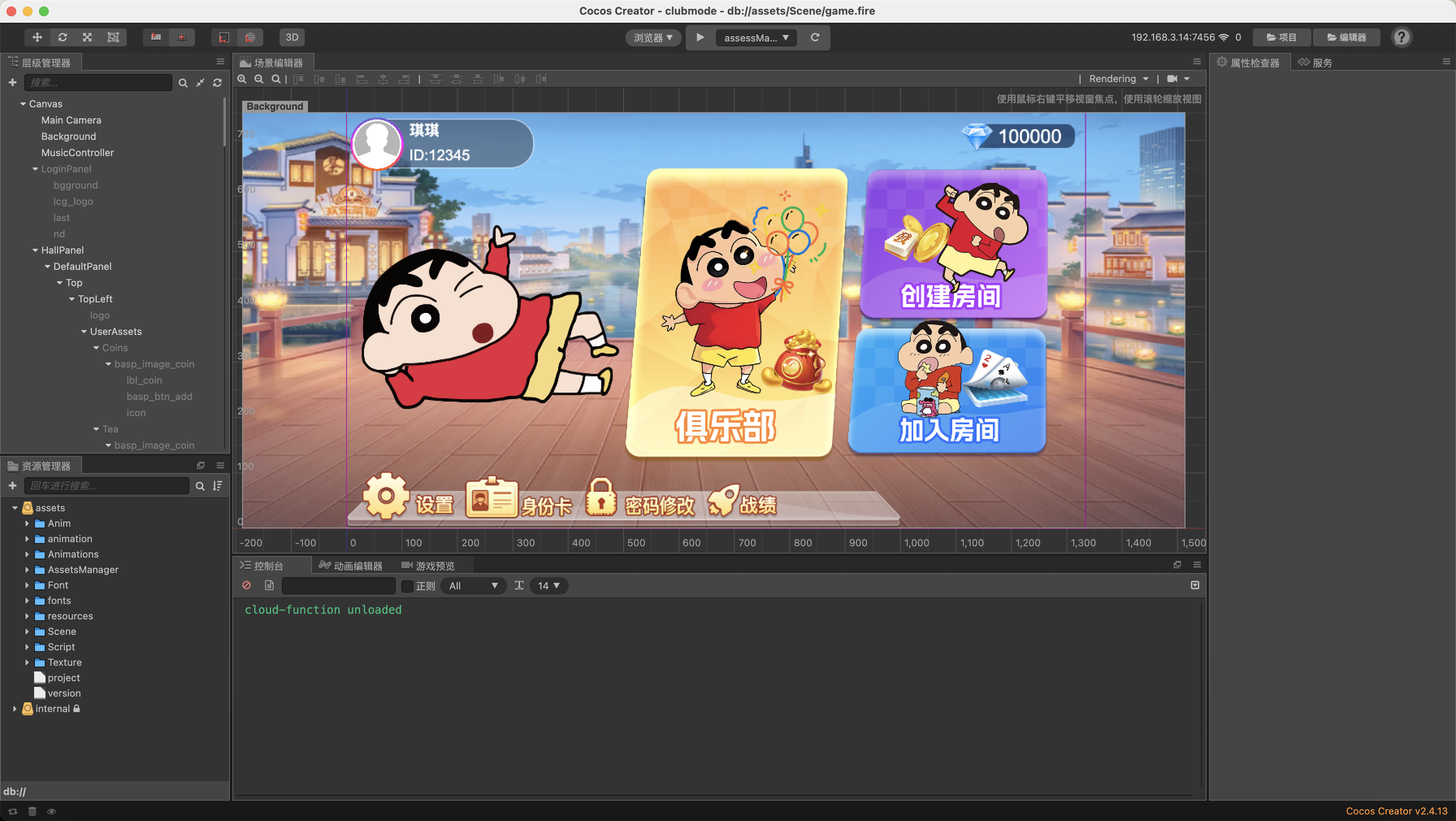
Task: Reload the preview with refresh icon
Action: click(x=815, y=37)
